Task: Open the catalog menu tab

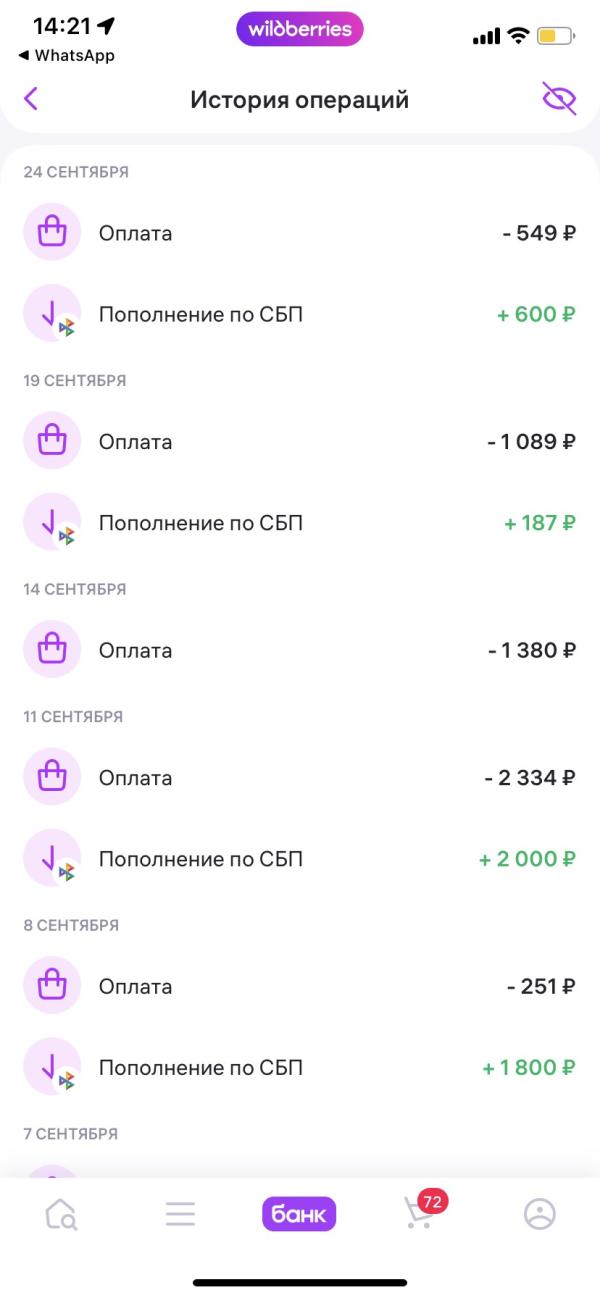Action: [x=180, y=1214]
